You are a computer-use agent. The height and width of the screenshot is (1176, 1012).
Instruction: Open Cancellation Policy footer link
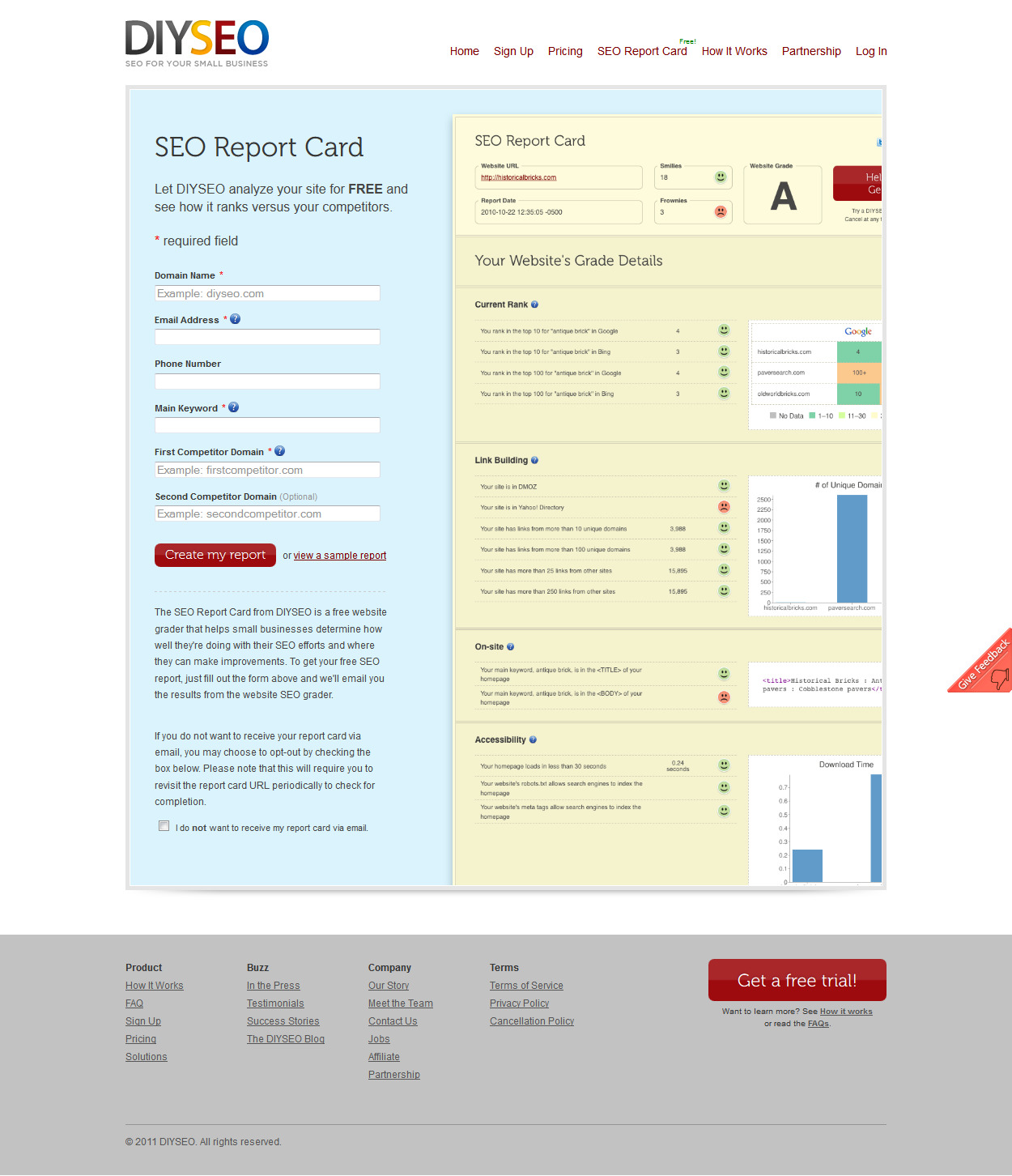coord(532,1021)
